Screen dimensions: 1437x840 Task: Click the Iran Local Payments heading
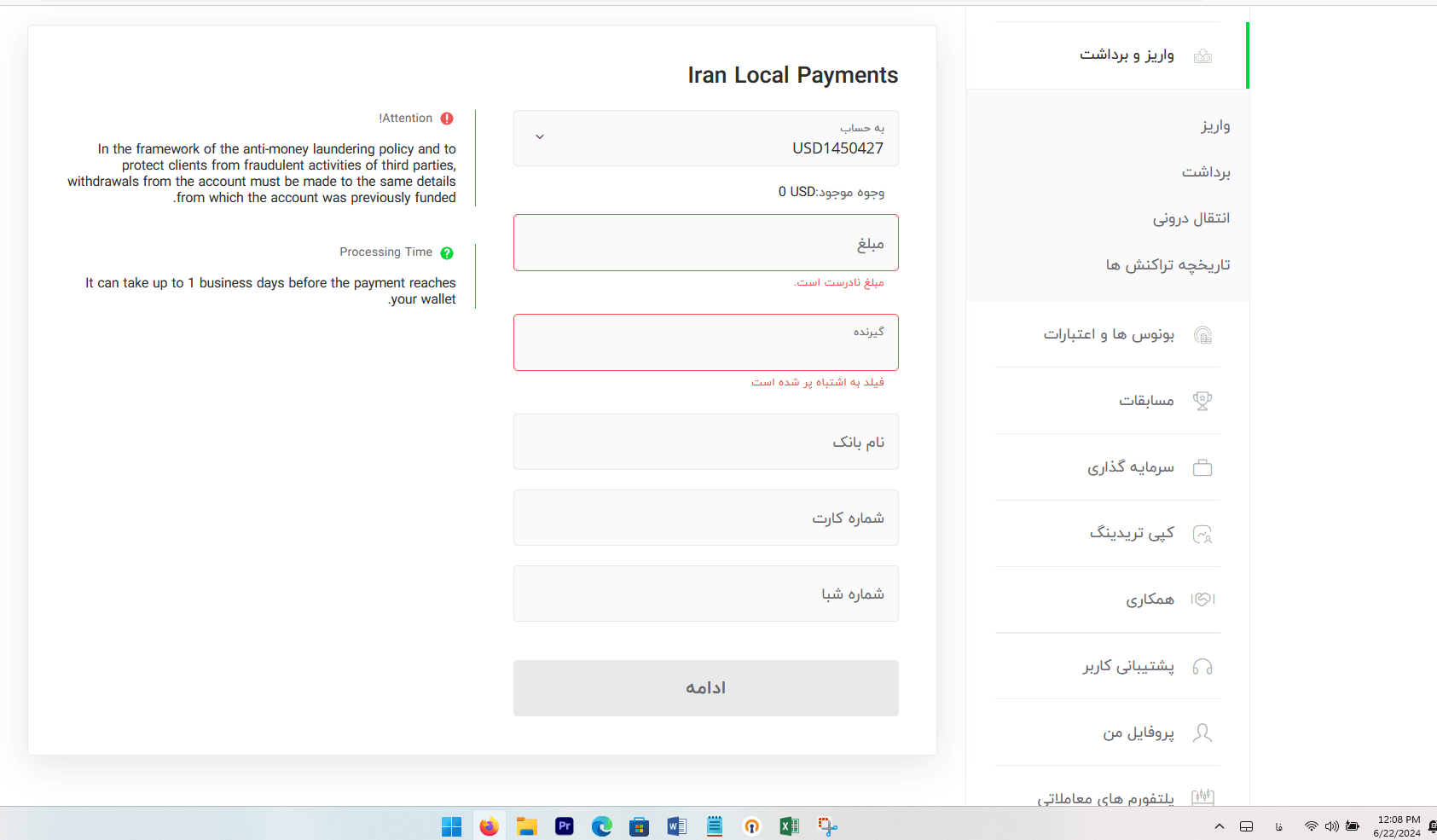coord(793,76)
